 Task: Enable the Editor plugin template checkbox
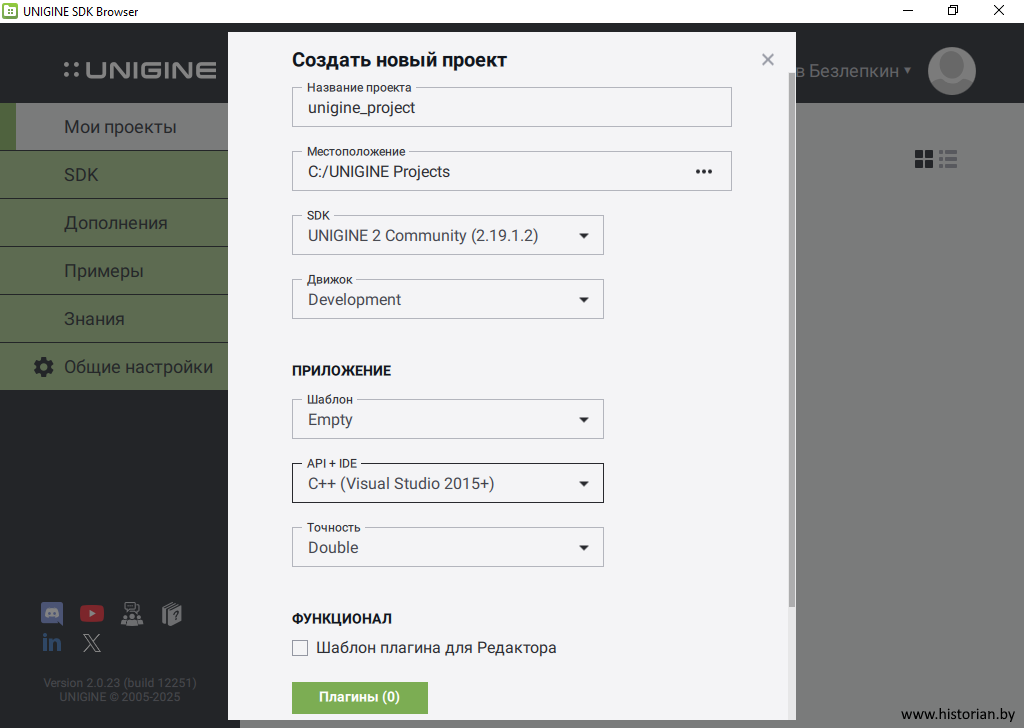tap(300, 648)
